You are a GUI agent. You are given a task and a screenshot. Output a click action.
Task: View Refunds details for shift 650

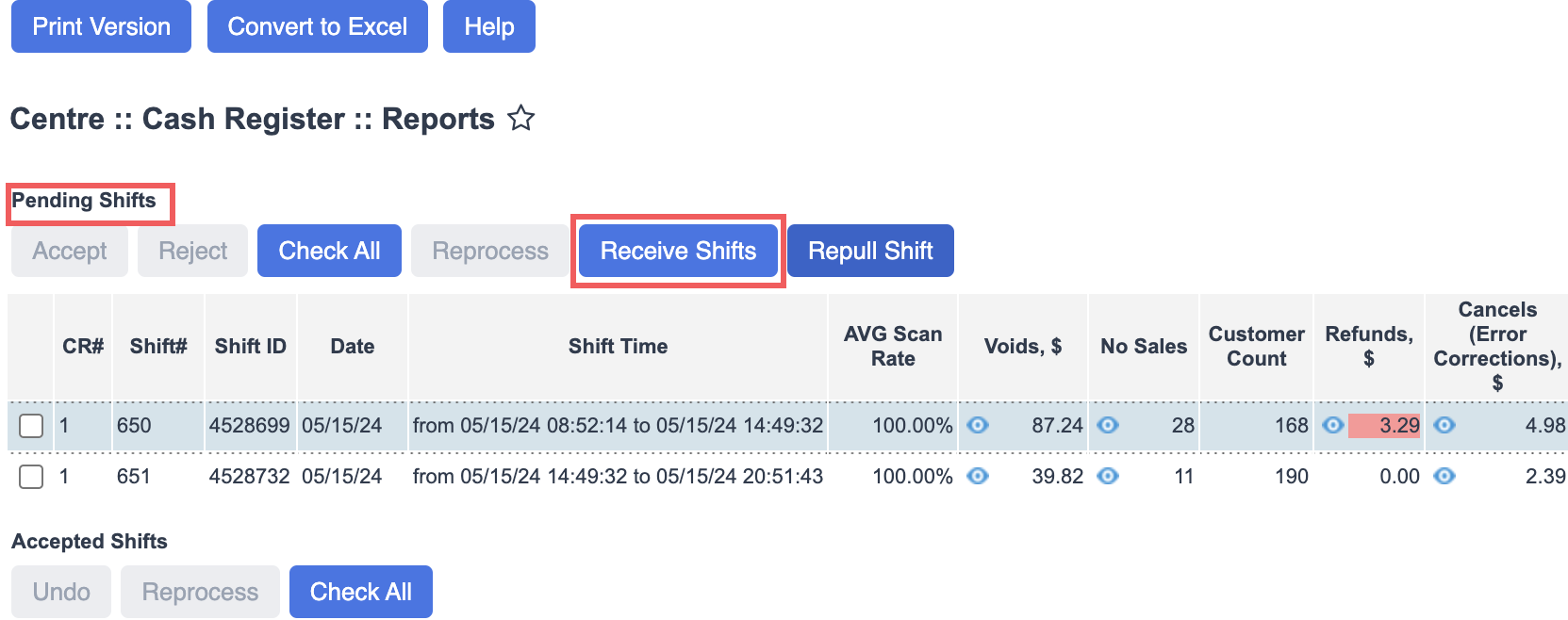click(1332, 425)
